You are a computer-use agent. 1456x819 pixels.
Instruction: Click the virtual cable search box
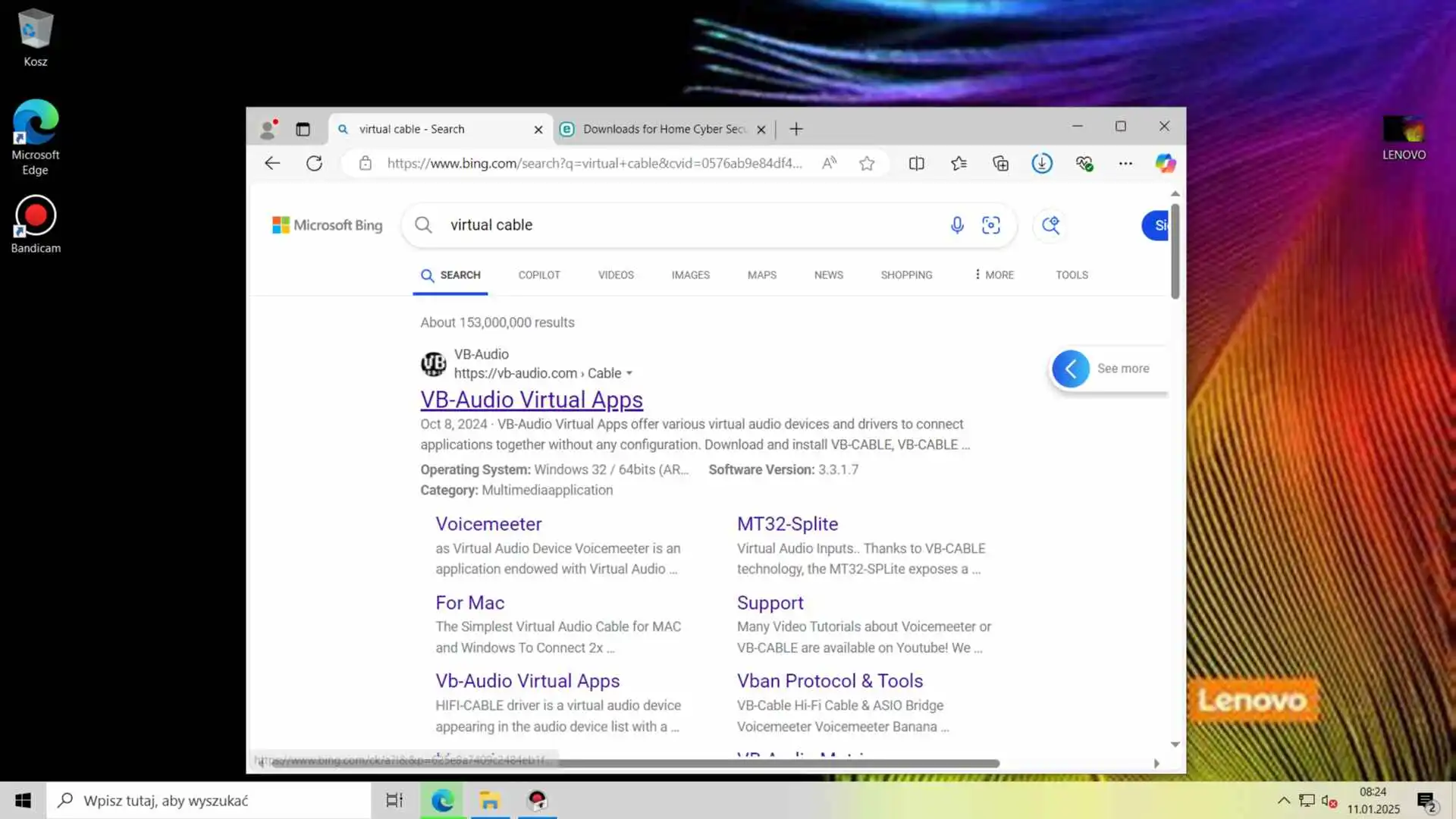[x=682, y=225]
